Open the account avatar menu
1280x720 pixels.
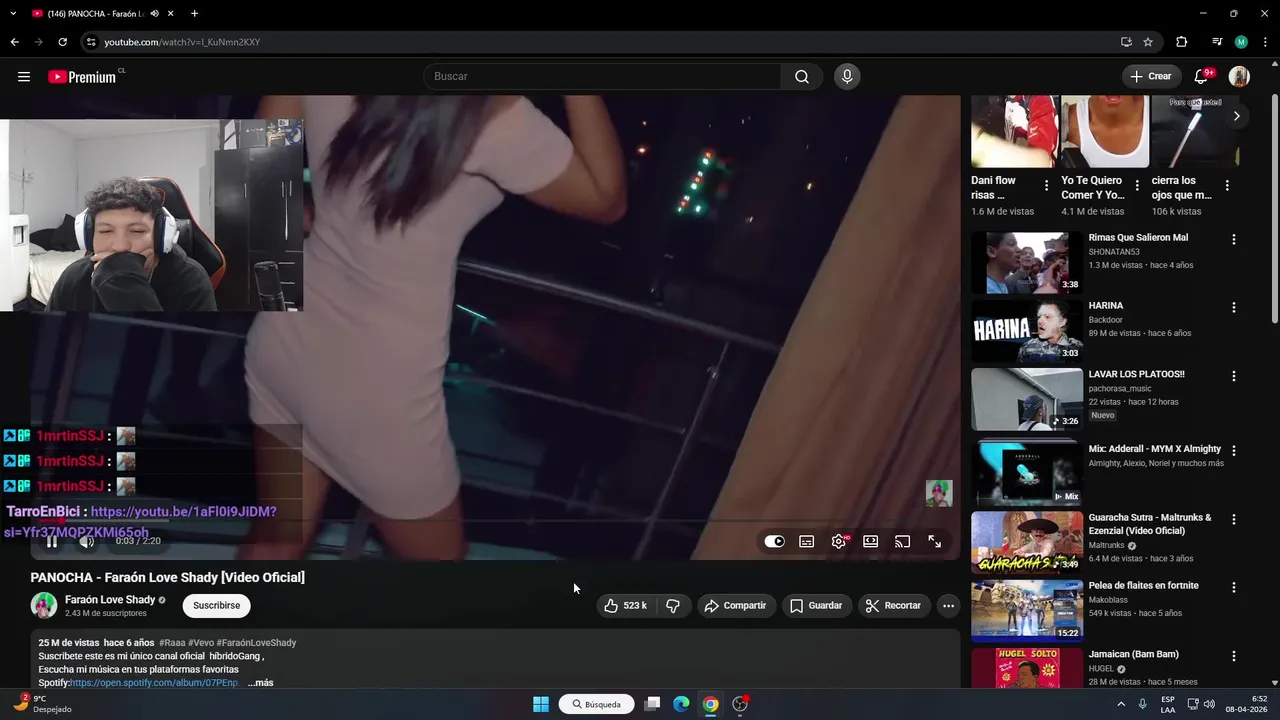pos(1239,77)
